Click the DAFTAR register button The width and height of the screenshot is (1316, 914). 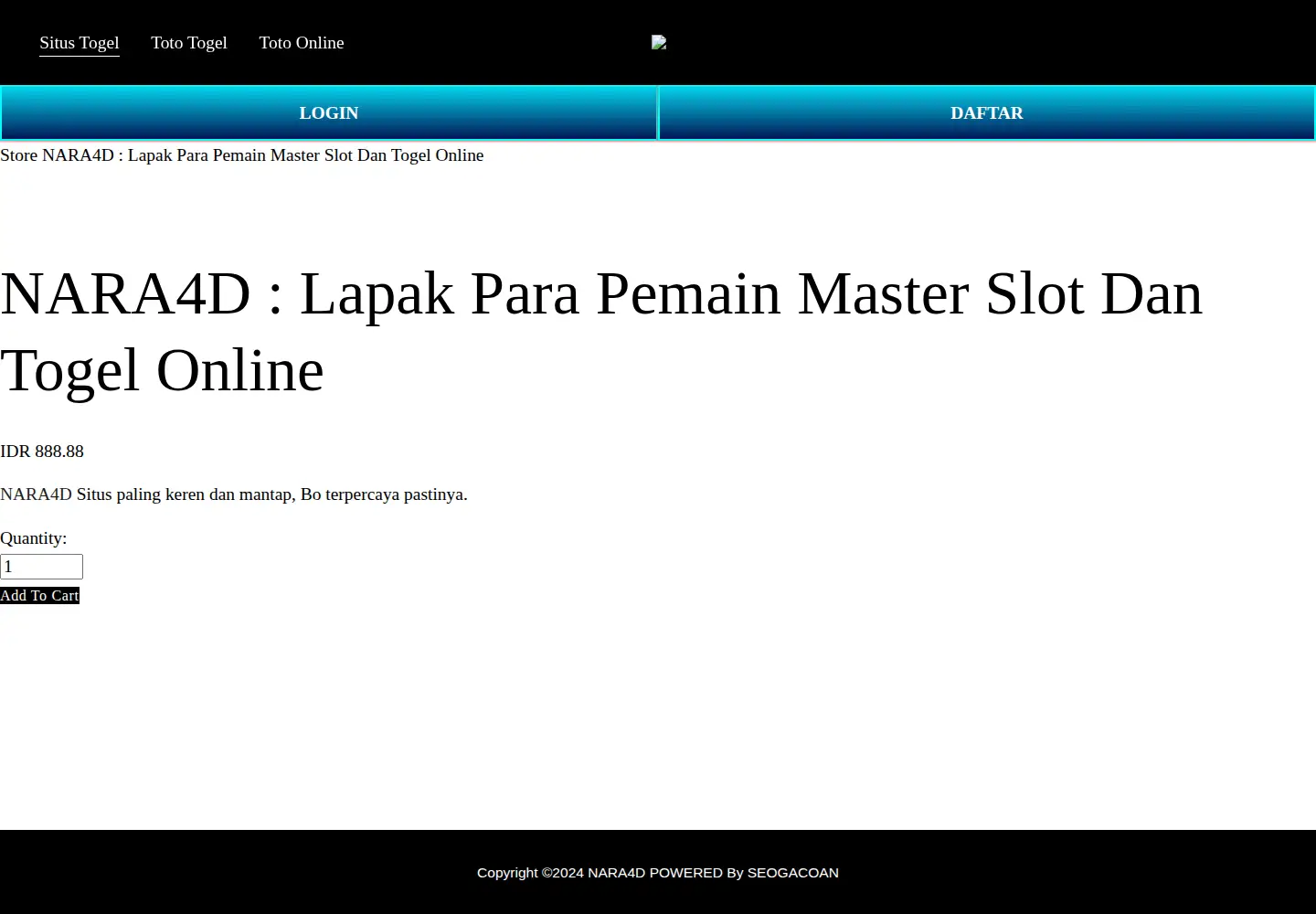click(987, 113)
